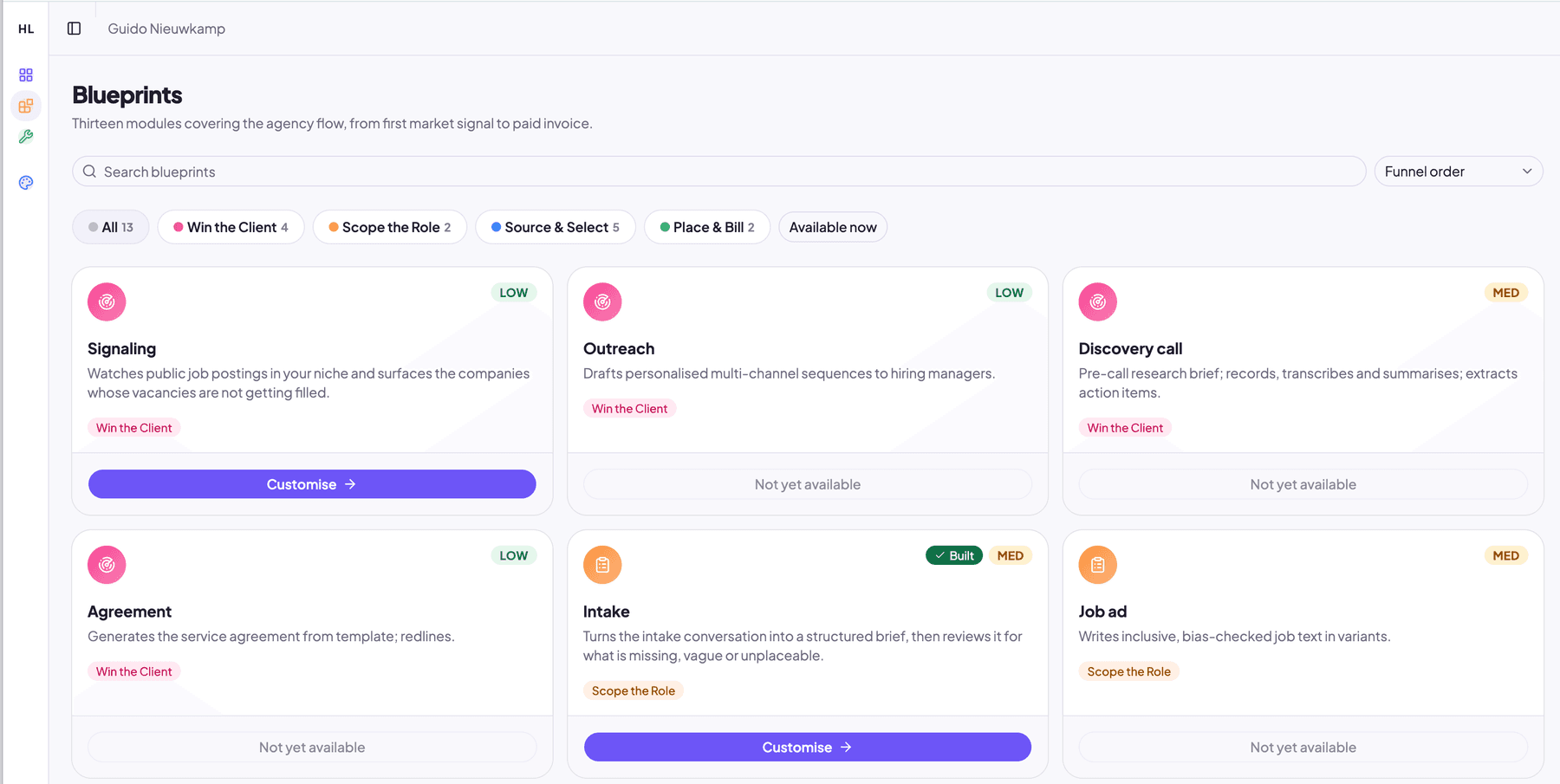Viewport: 1560px width, 784px height.
Task: Customise the Signaling blueprint
Action: tap(312, 484)
